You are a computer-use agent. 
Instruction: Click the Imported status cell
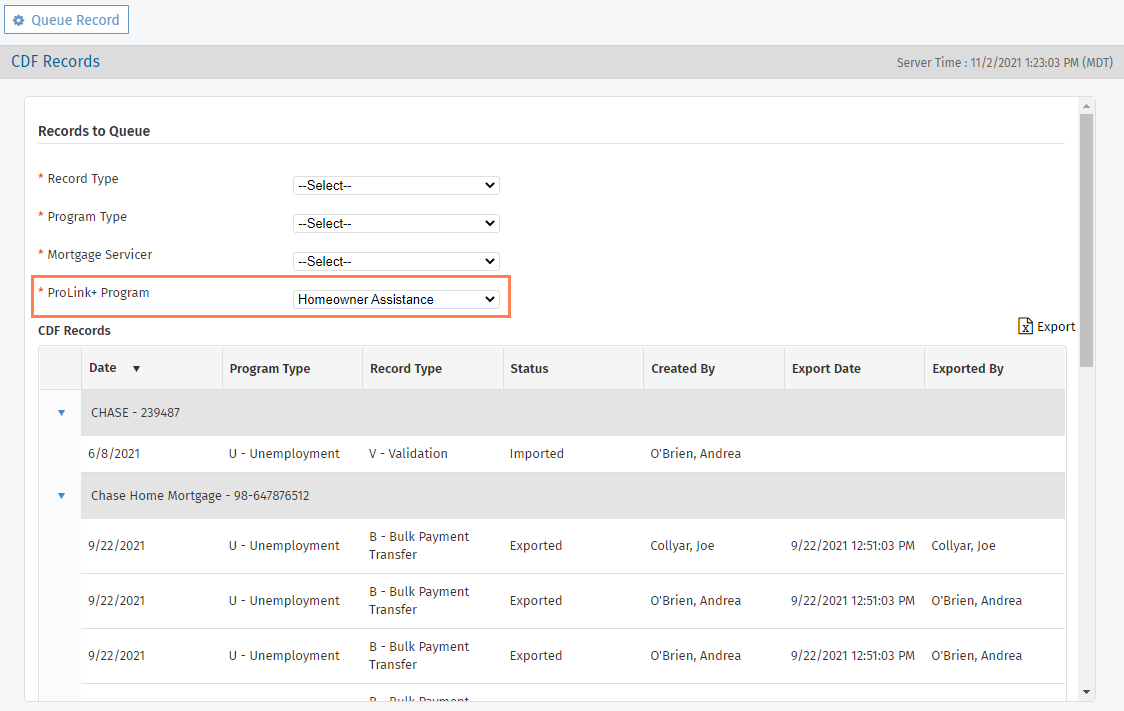537,454
